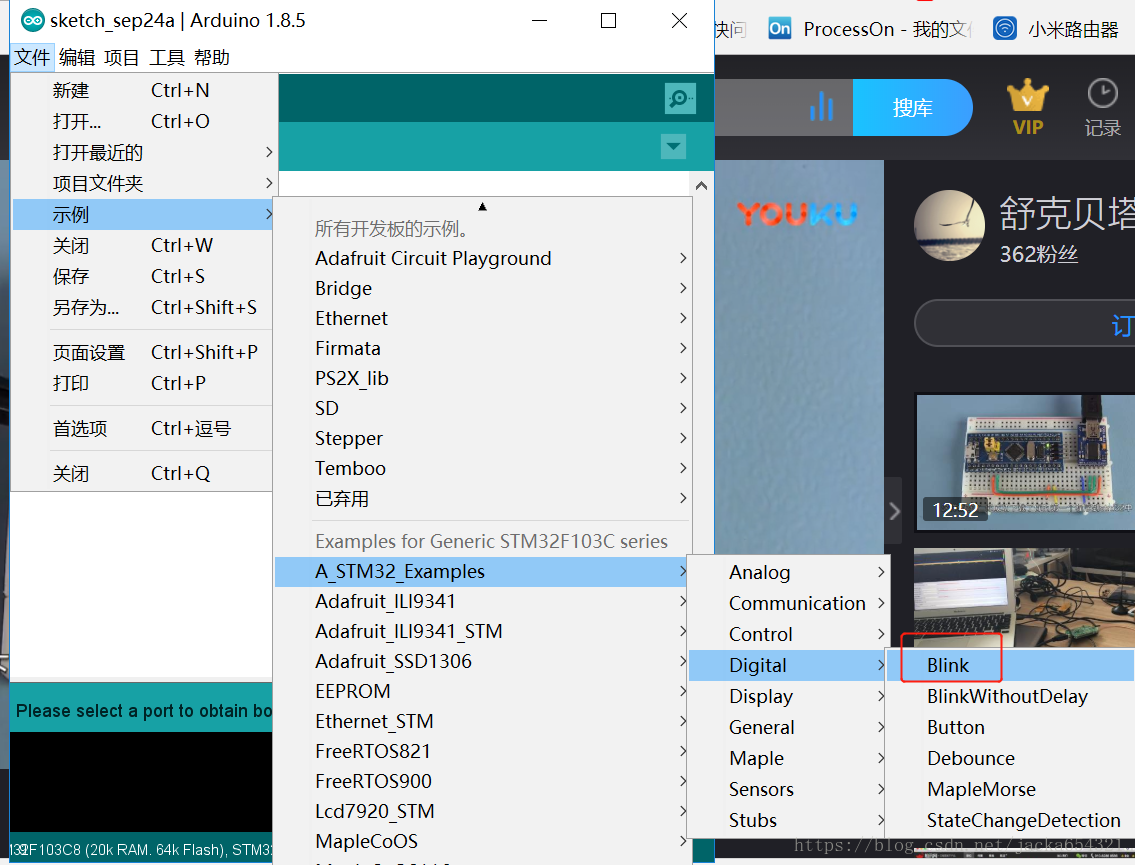Select 示例 in the file menu

pyautogui.click(x=143, y=214)
